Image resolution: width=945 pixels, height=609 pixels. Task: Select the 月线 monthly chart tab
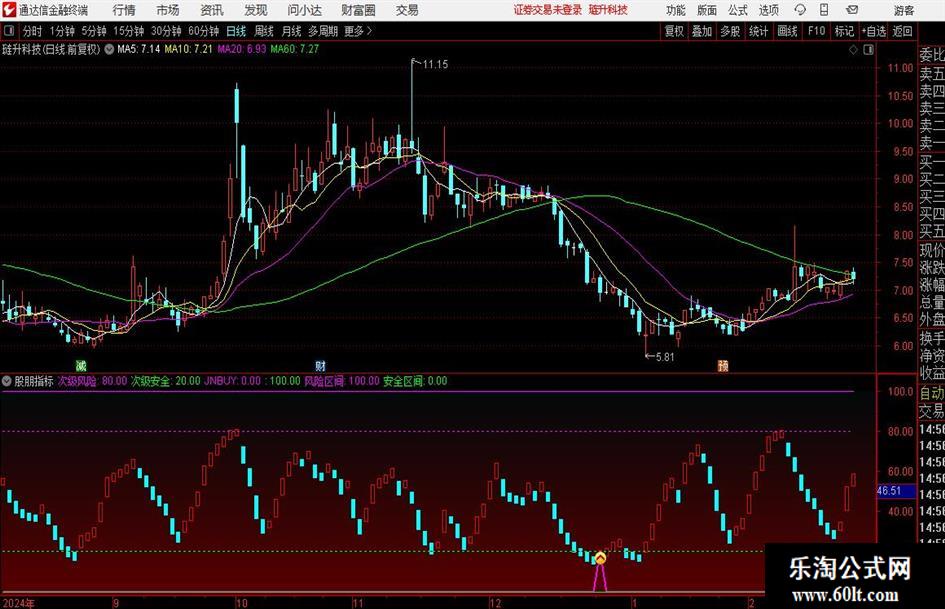click(x=292, y=31)
